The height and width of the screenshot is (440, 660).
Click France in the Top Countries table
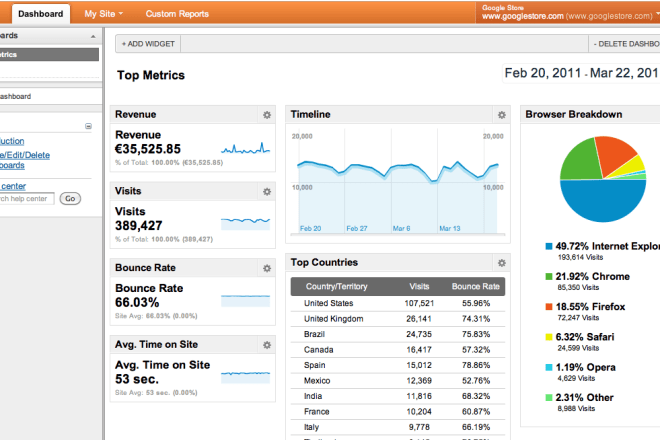coord(317,412)
